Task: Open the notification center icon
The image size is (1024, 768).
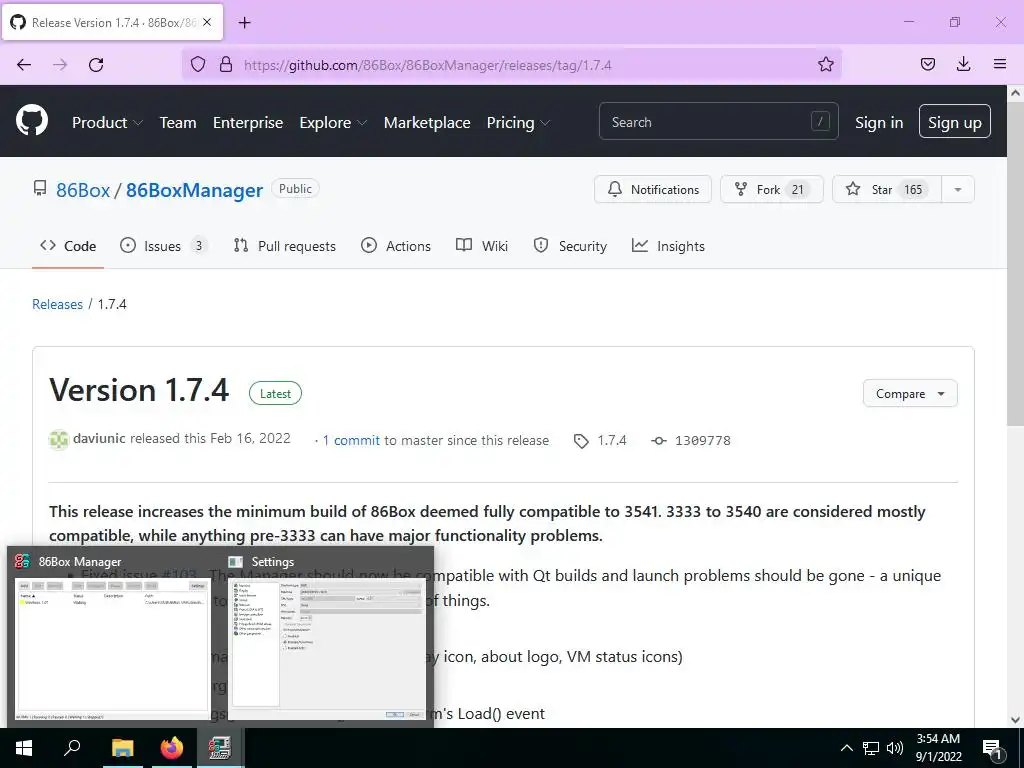Action: 992,750
